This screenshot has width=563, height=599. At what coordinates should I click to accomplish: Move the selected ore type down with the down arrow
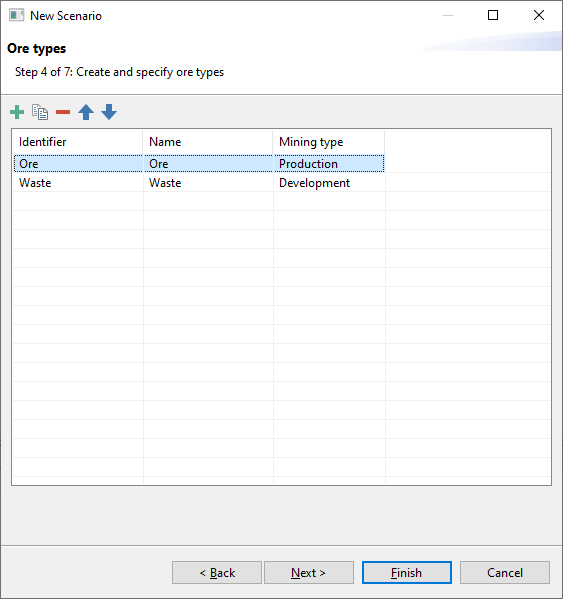[x=109, y=112]
